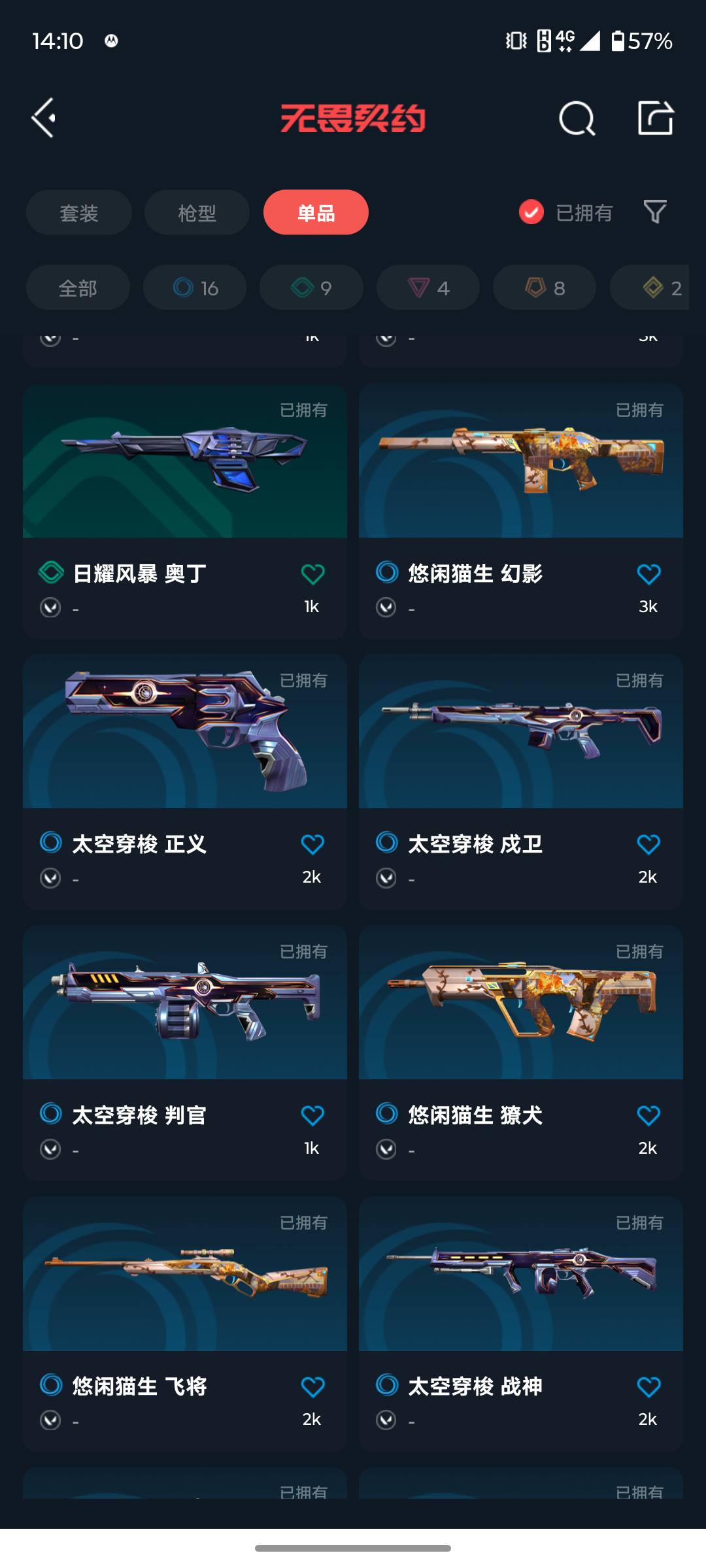
Task: Favorite 悠闲猫生 幻影 with heart icon
Action: (x=648, y=574)
